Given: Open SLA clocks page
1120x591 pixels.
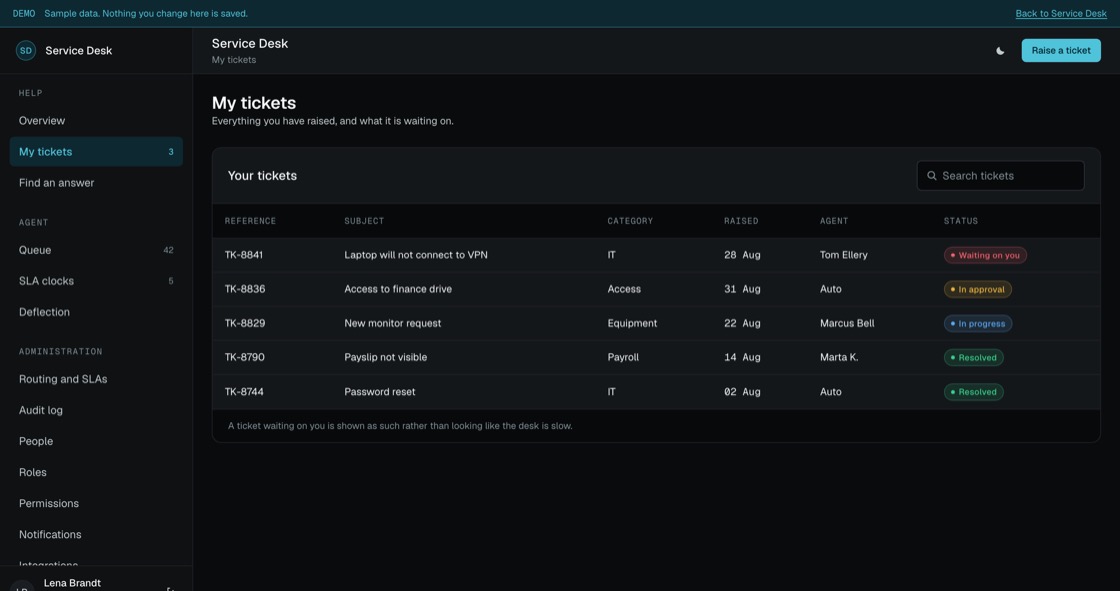Looking at the screenshot, I should [96, 281].
